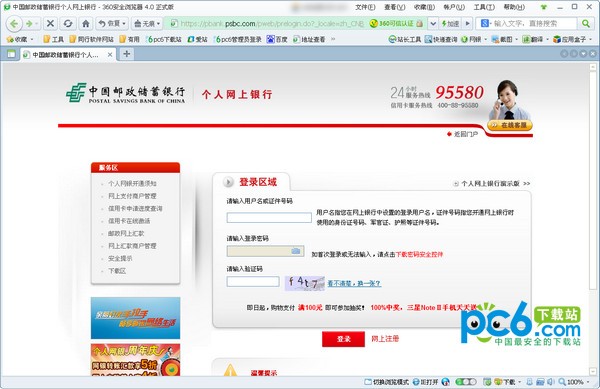Viewport: 600px width, 389px height.
Task: Open the 地址查看 bookmark
Action: tap(309, 39)
